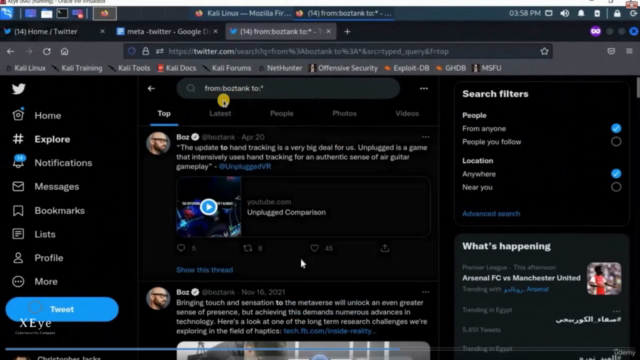Open the more menu on the Apr 20 tweet
Viewport: 640px width, 360px height.
425,137
